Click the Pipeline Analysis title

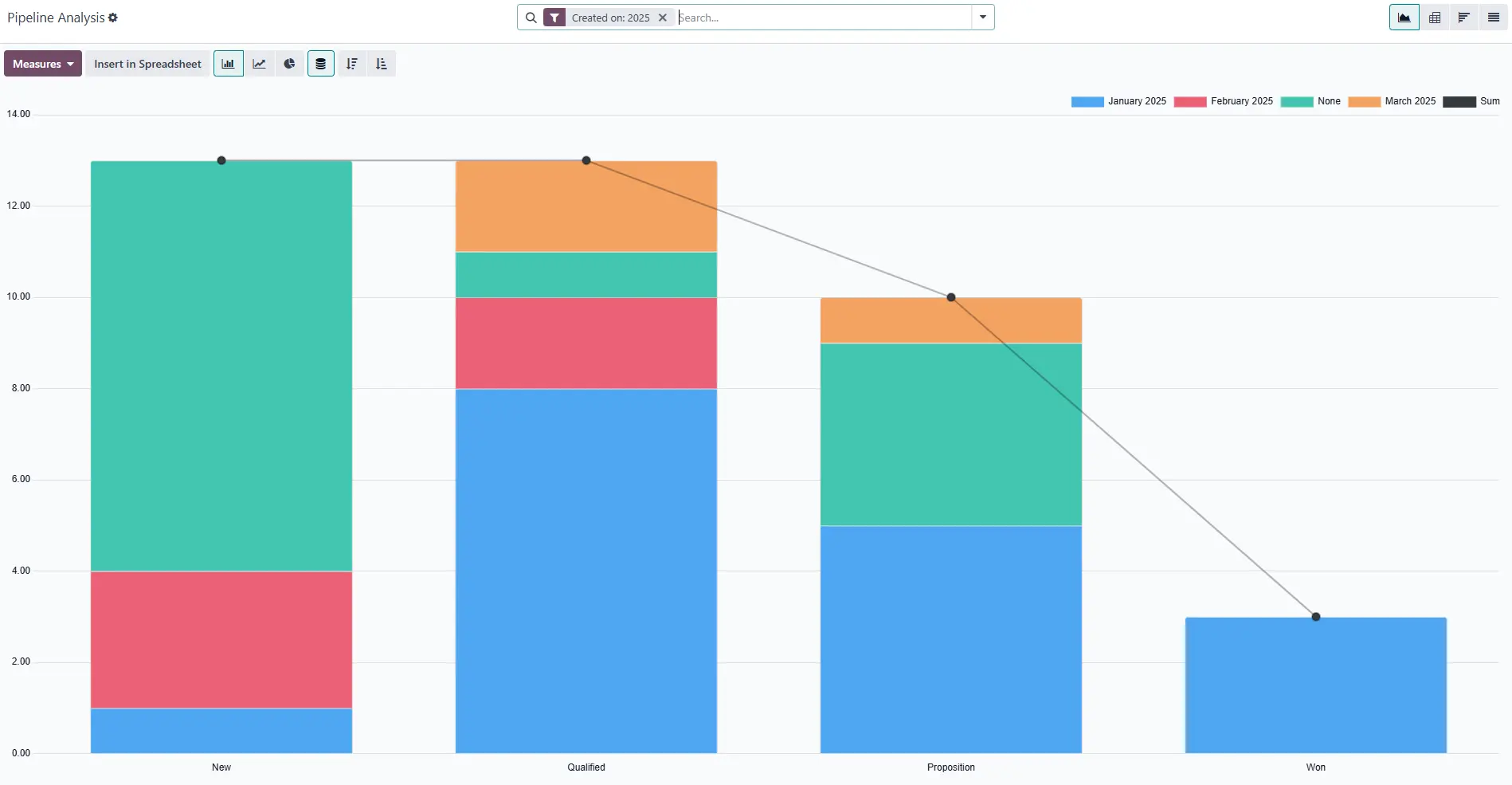[56, 18]
